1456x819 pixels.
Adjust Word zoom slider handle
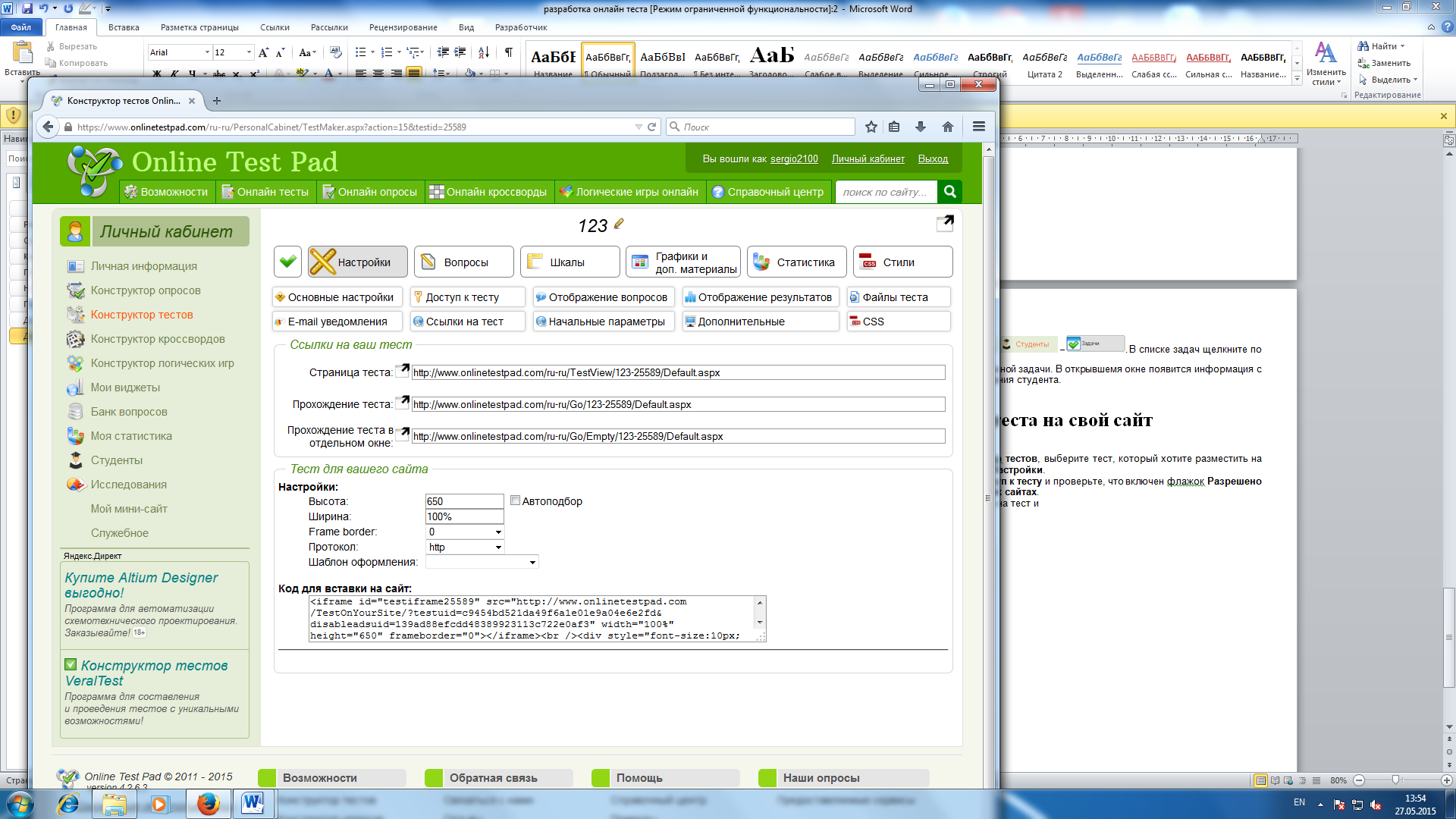pyautogui.click(x=1395, y=780)
